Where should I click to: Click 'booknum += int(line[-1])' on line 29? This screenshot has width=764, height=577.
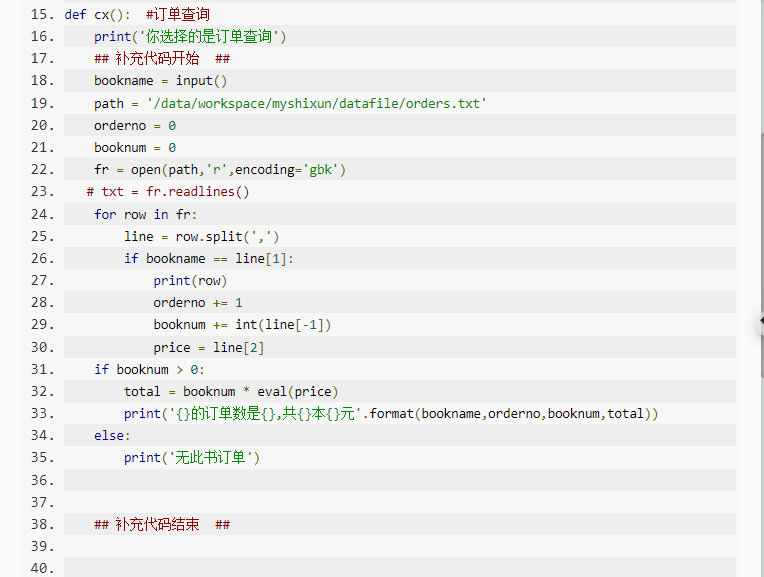[242, 325]
